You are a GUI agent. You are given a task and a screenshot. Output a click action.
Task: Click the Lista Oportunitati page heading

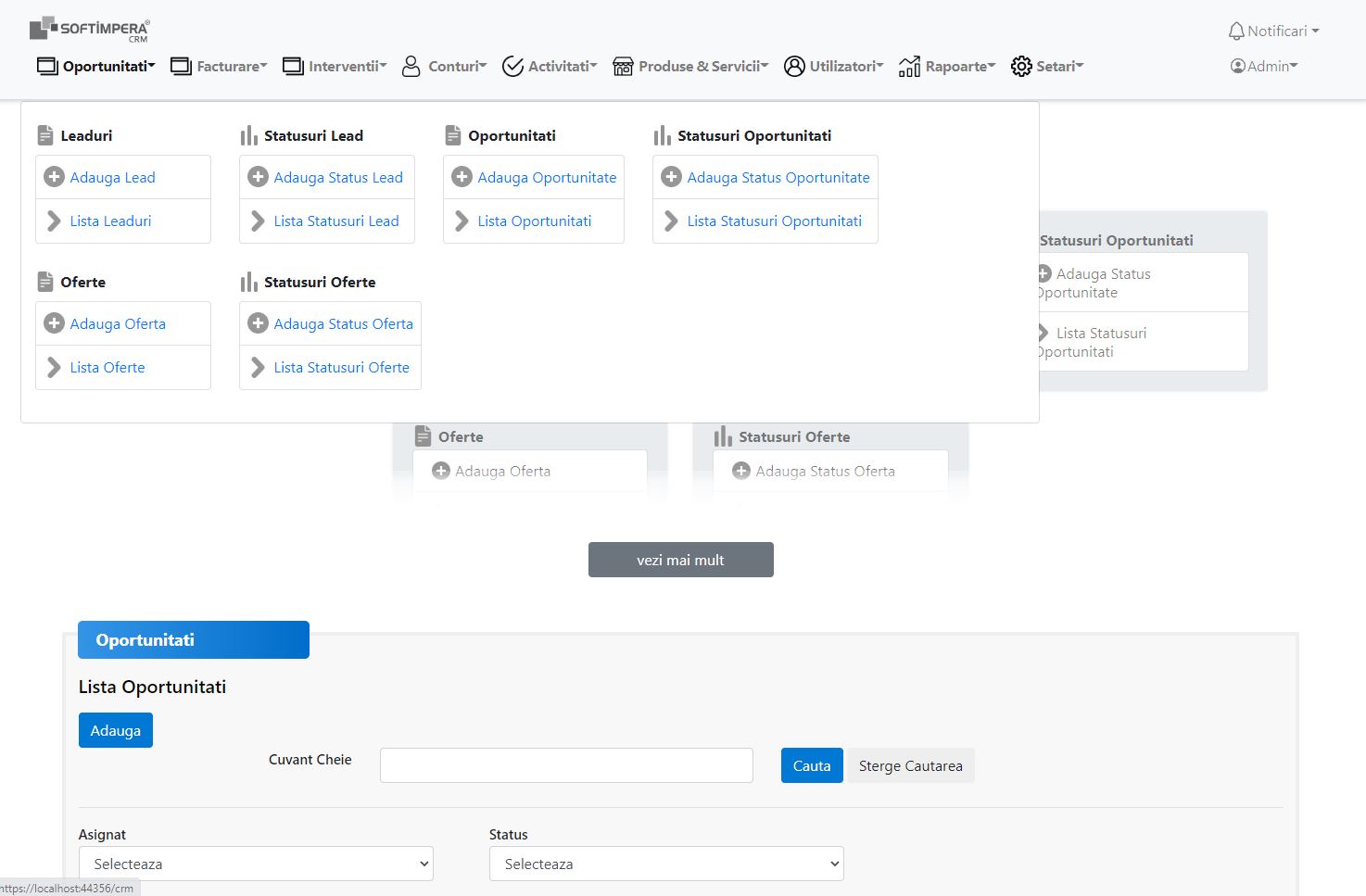(152, 687)
